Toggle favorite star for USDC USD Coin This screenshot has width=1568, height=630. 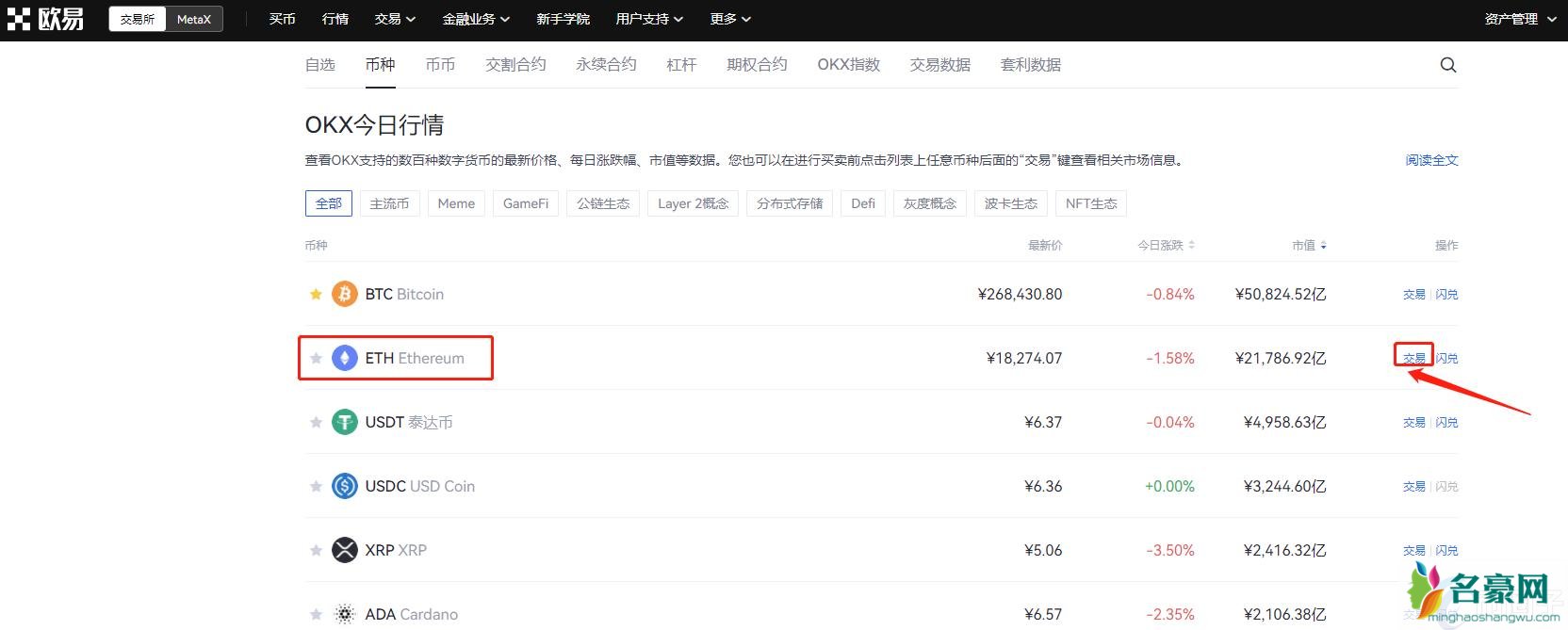tap(316, 486)
